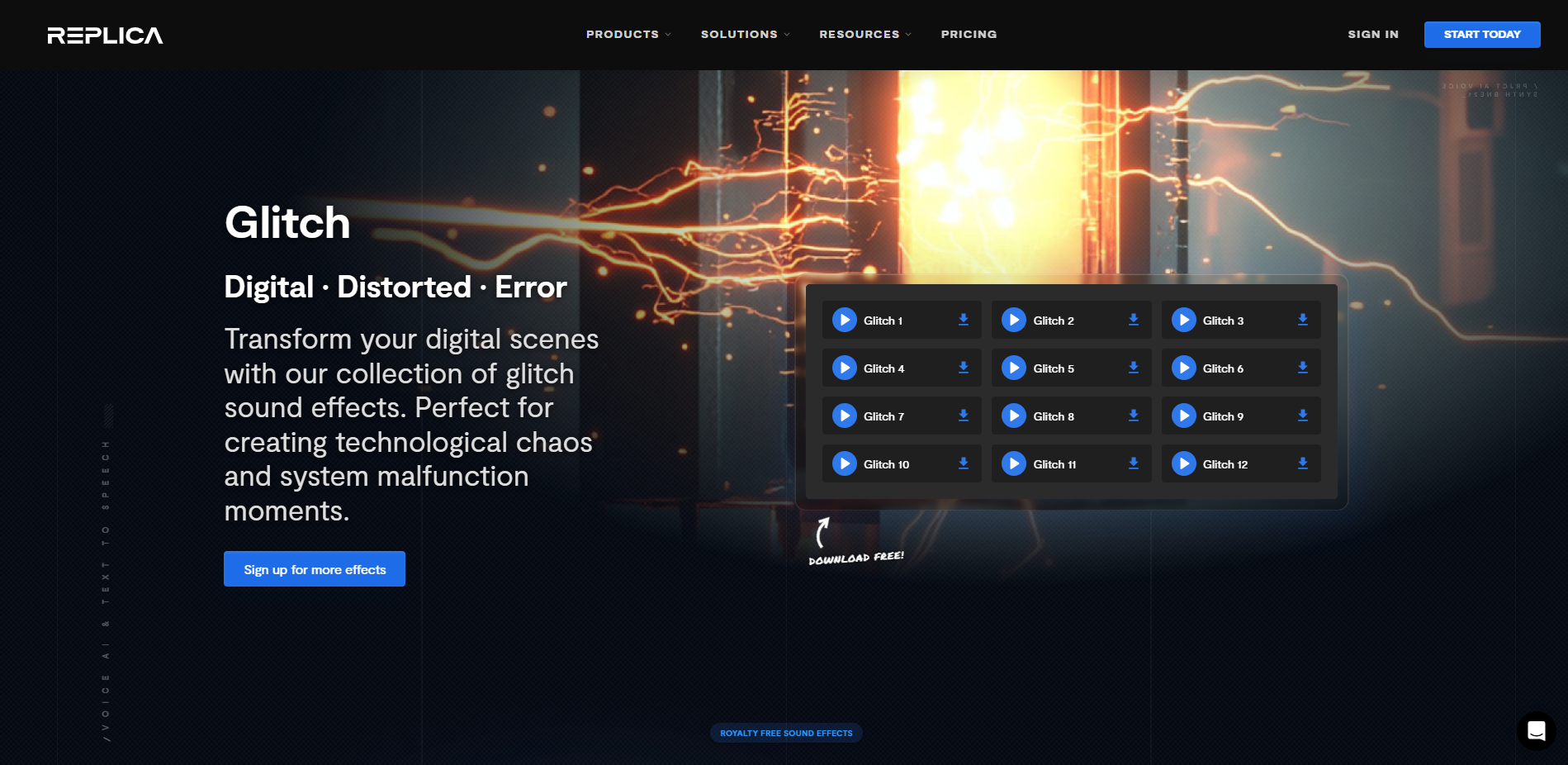Click Sign up for more effects
This screenshot has height=765, width=1568.
(314, 568)
